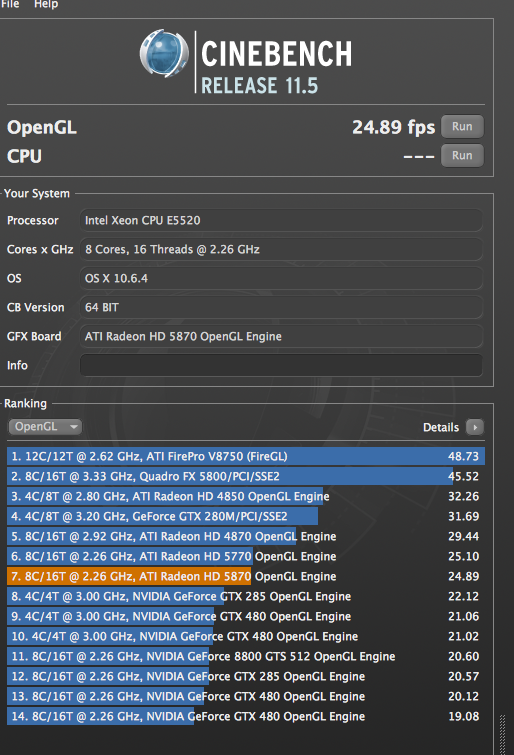The width and height of the screenshot is (514, 755).
Task: Click the CINEBENCH title text
Action: 276,53
